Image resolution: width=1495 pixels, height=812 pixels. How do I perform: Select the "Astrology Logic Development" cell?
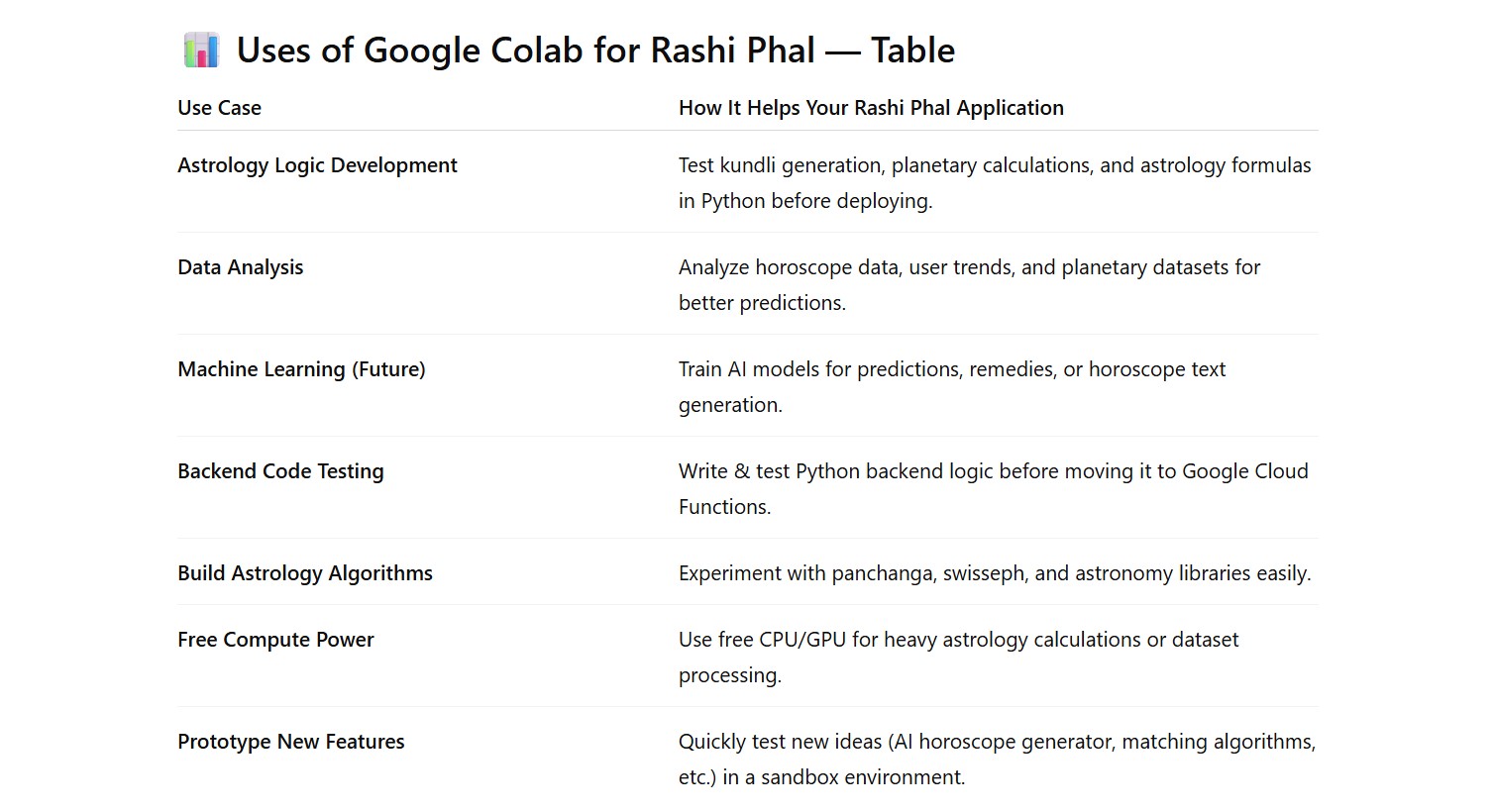point(317,165)
